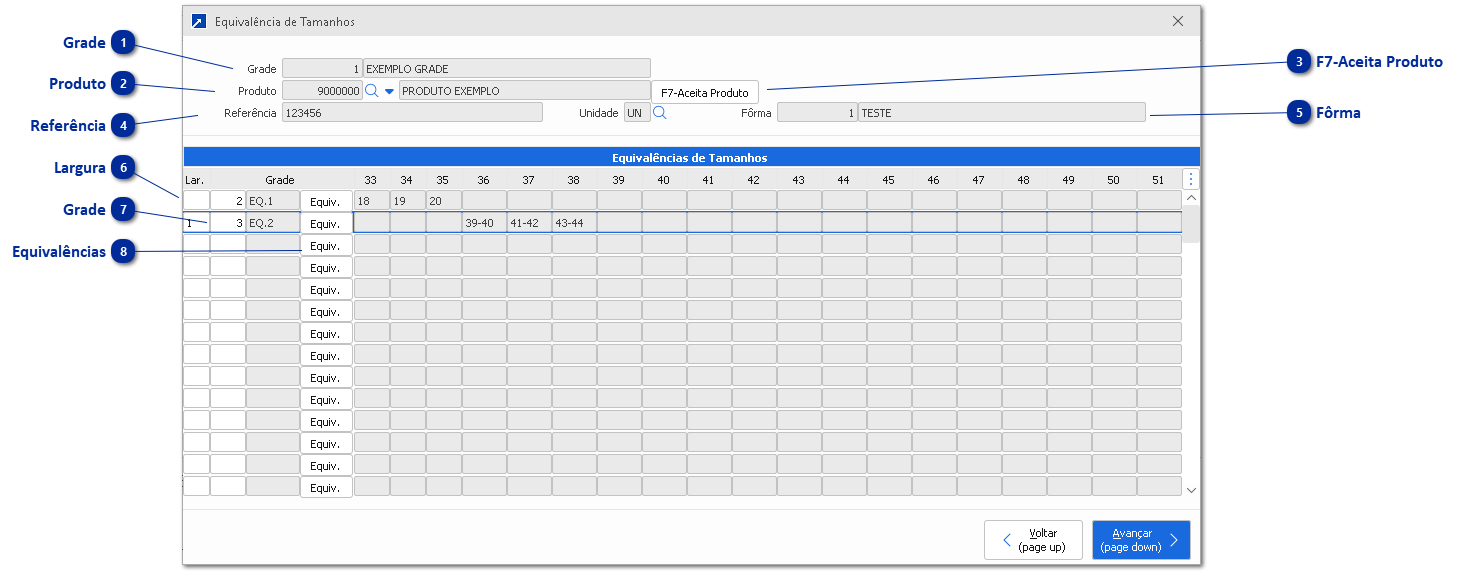Click cell with value 20
Viewport: 1459px width, 581px height.
click(x=443, y=202)
